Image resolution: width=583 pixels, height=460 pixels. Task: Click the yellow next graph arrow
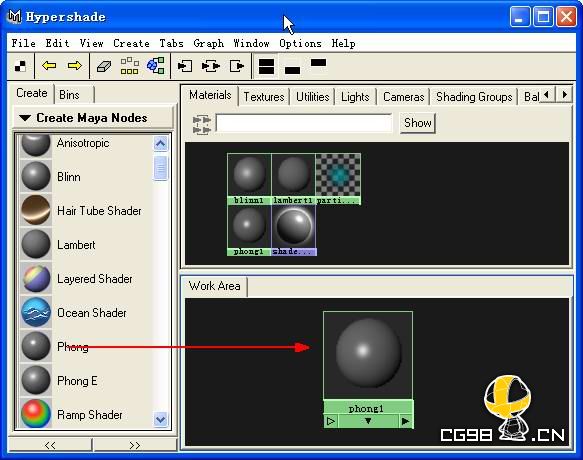pos(75,66)
